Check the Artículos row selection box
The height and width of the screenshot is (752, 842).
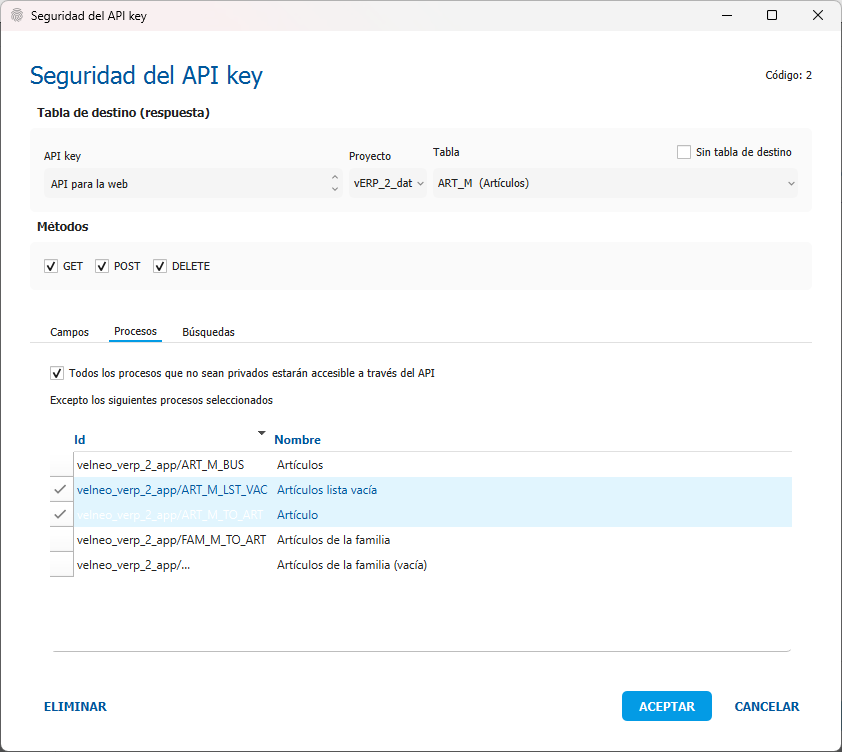tap(61, 465)
